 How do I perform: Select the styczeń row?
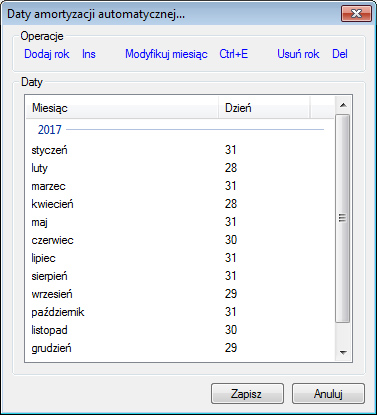(180, 150)
